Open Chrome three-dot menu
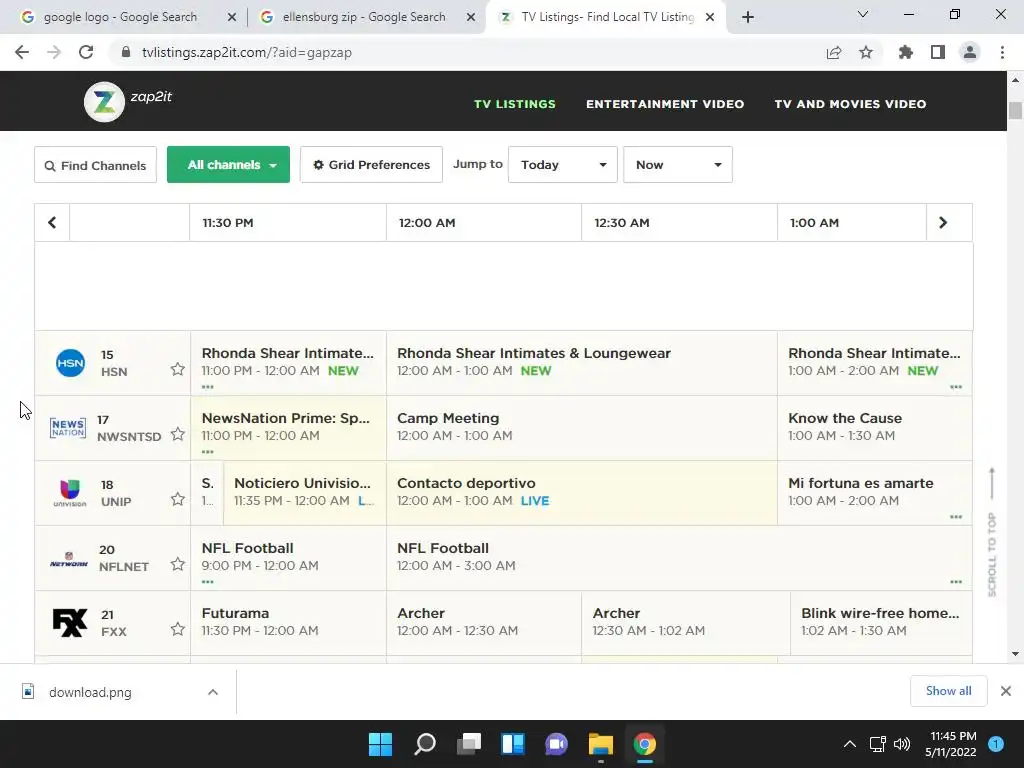1024x768 pixels. pos(1002,52)
